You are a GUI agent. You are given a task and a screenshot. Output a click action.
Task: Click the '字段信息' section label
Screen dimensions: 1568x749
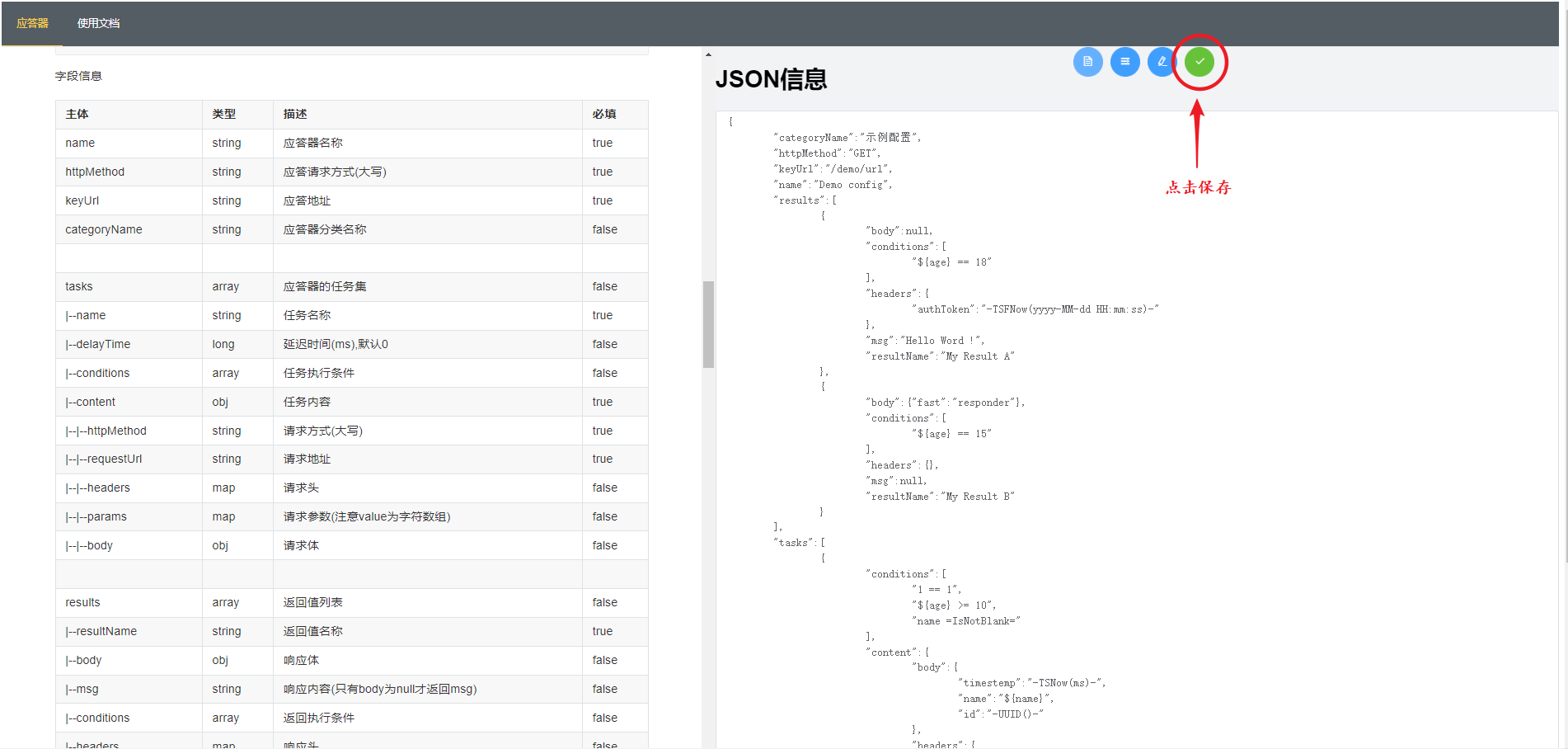click(x=78, y=76)
